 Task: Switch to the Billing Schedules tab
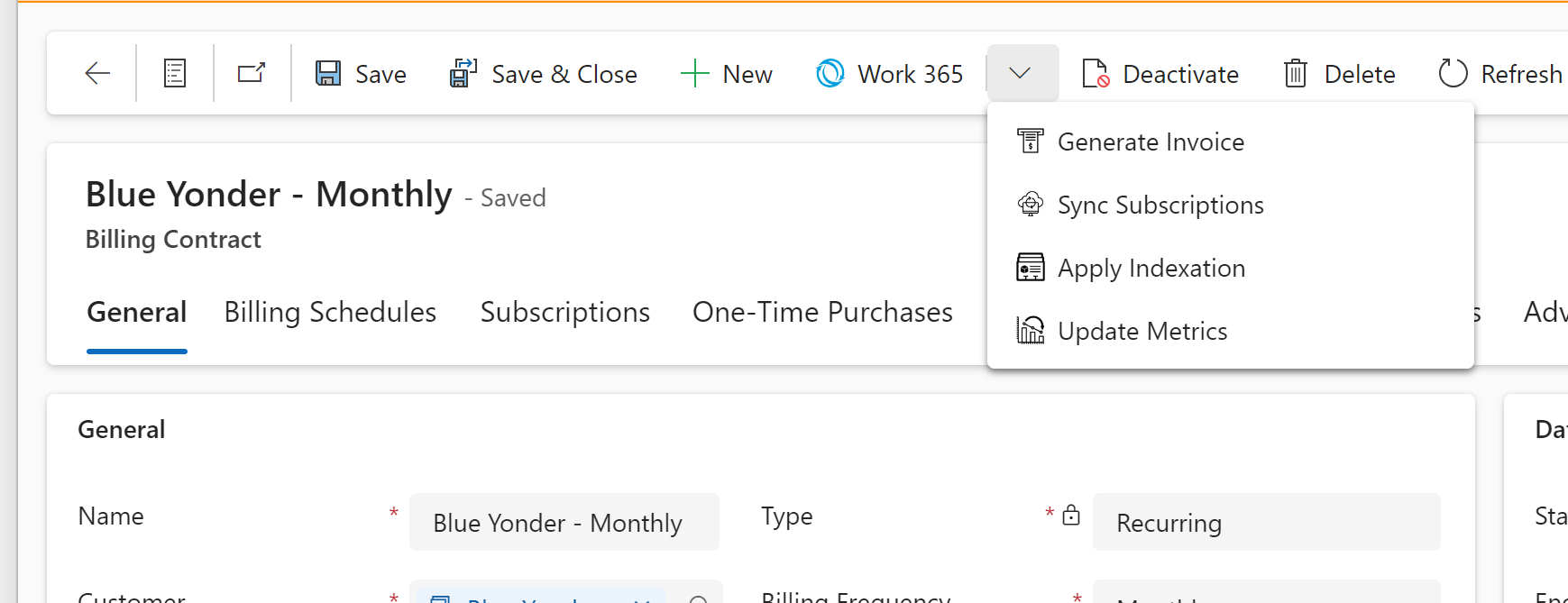[x=330, y=312]
